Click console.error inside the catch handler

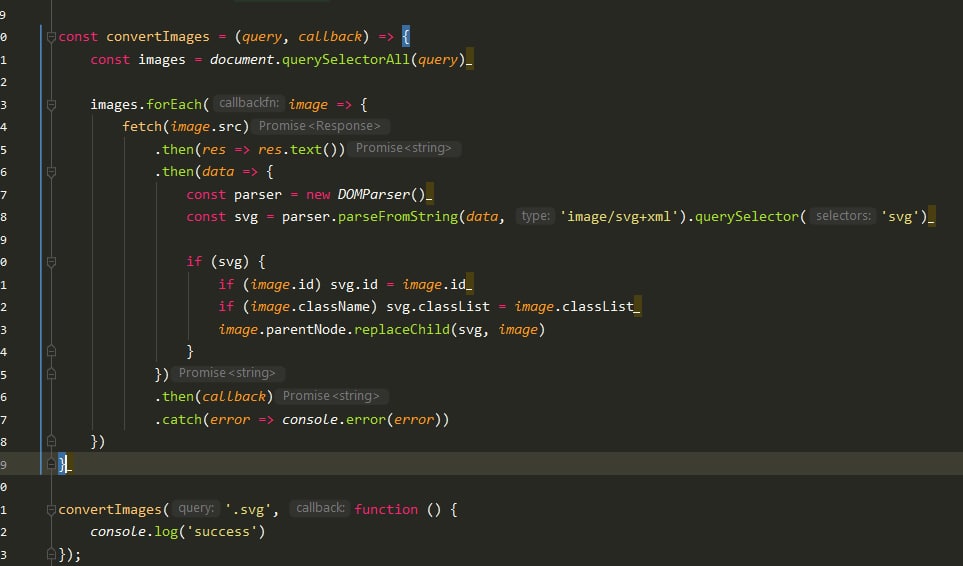point(334,419)
